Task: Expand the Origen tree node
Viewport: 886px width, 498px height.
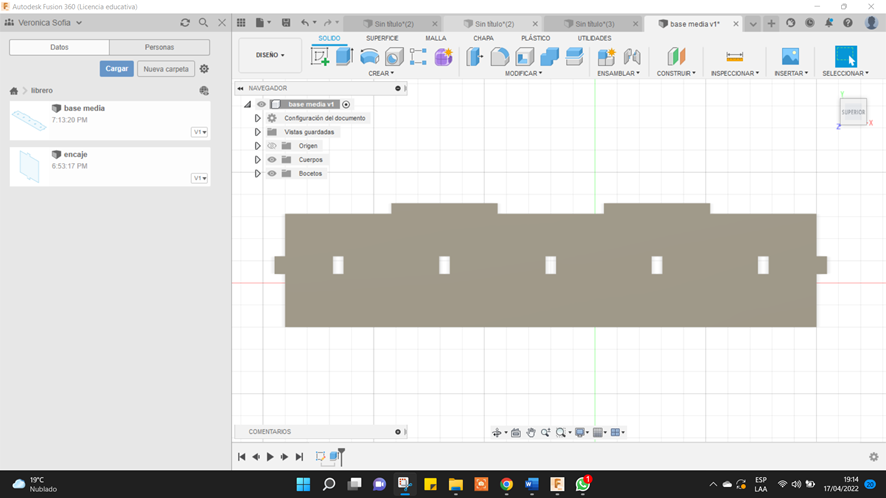Action: coord(257,146)
